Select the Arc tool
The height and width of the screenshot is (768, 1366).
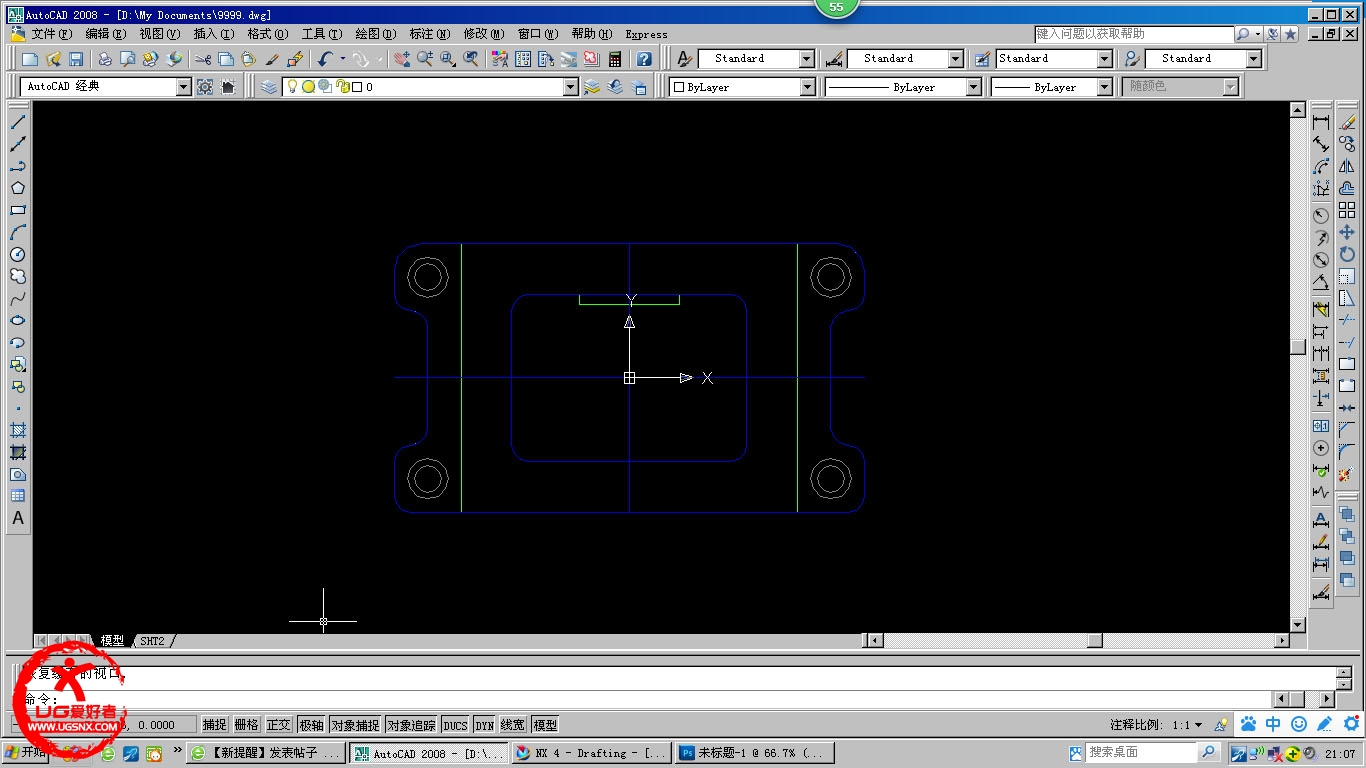(18, 232)
